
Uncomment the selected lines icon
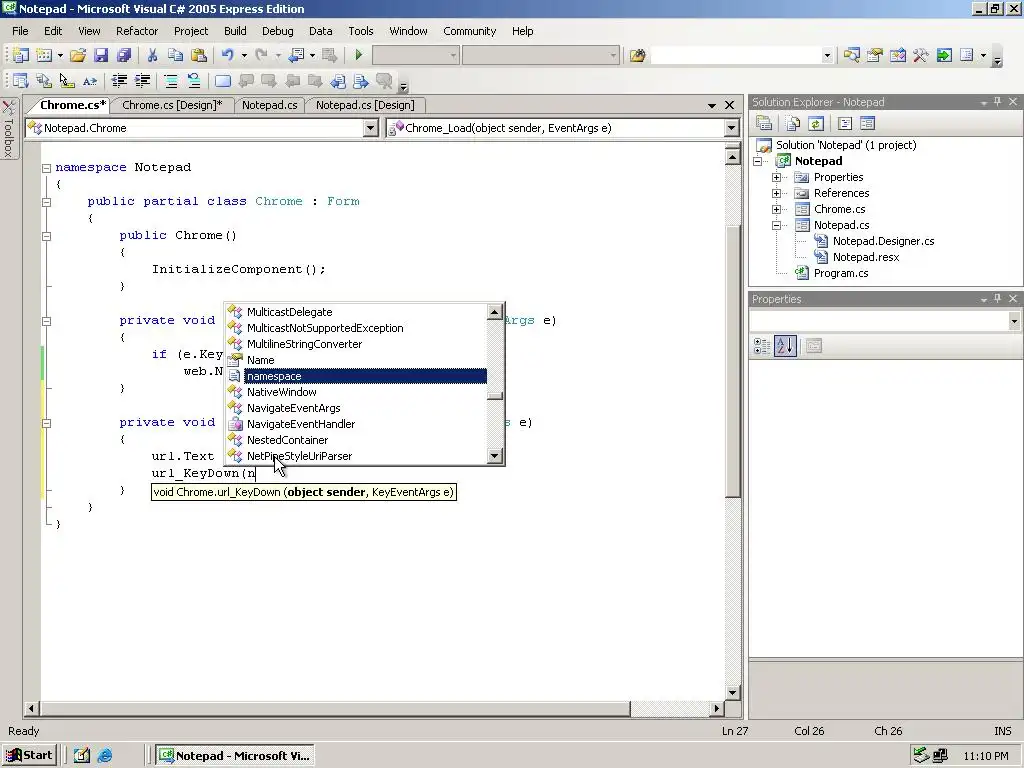[194, 81]
